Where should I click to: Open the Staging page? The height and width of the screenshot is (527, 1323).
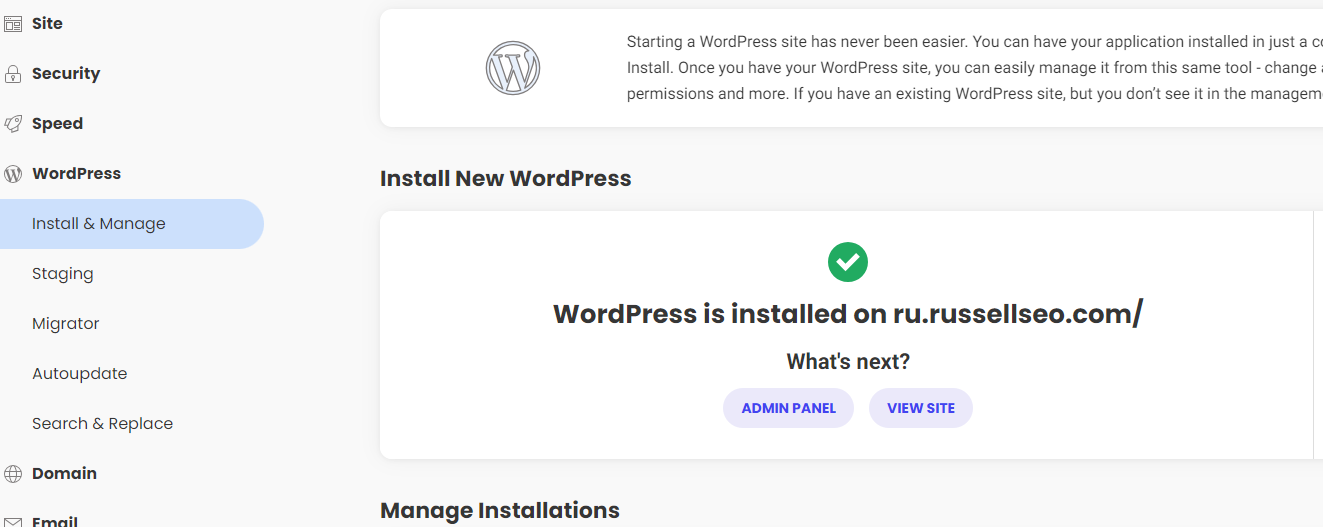pyautogui.click(x=63, y=274)
